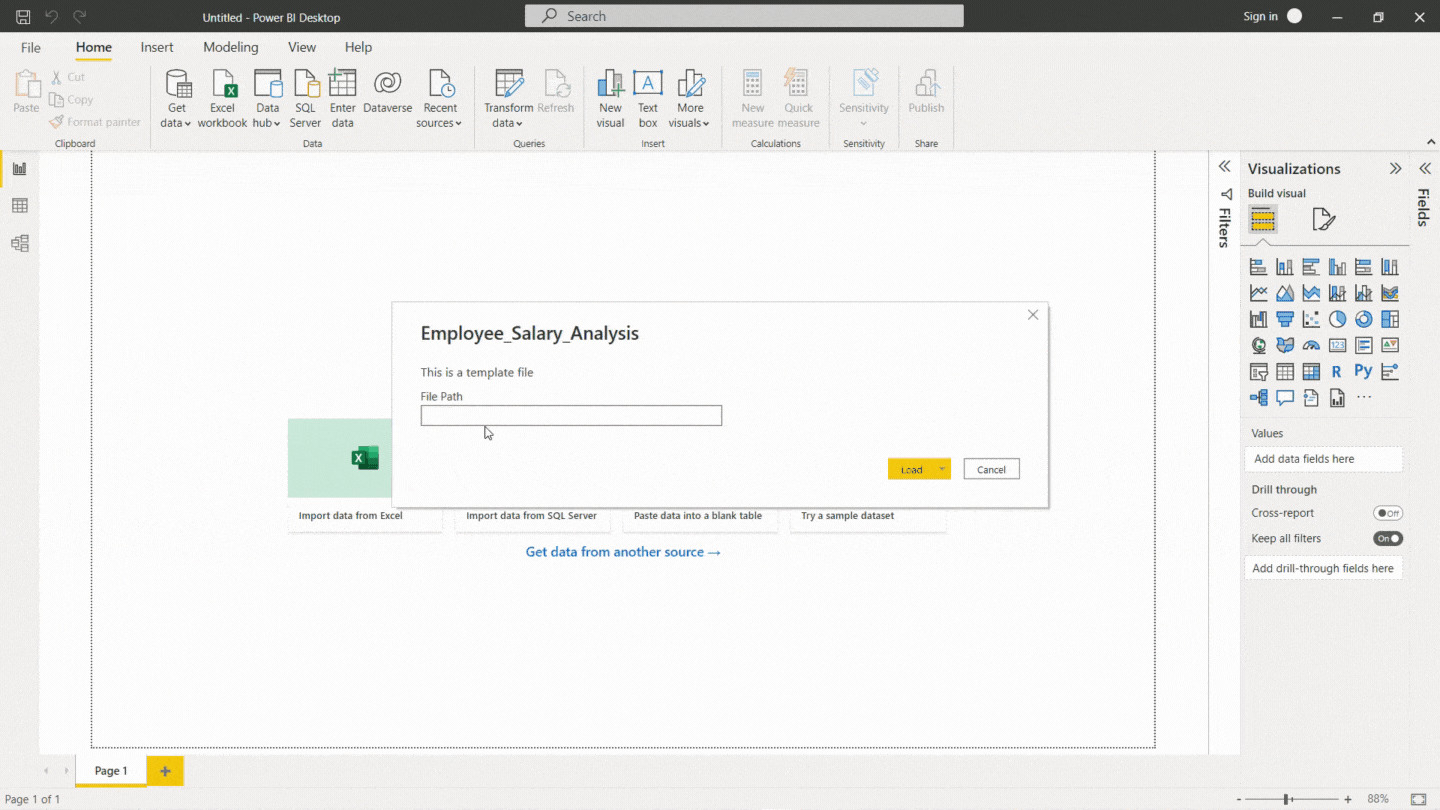Click Get data from another source link

tap(623, 551)
